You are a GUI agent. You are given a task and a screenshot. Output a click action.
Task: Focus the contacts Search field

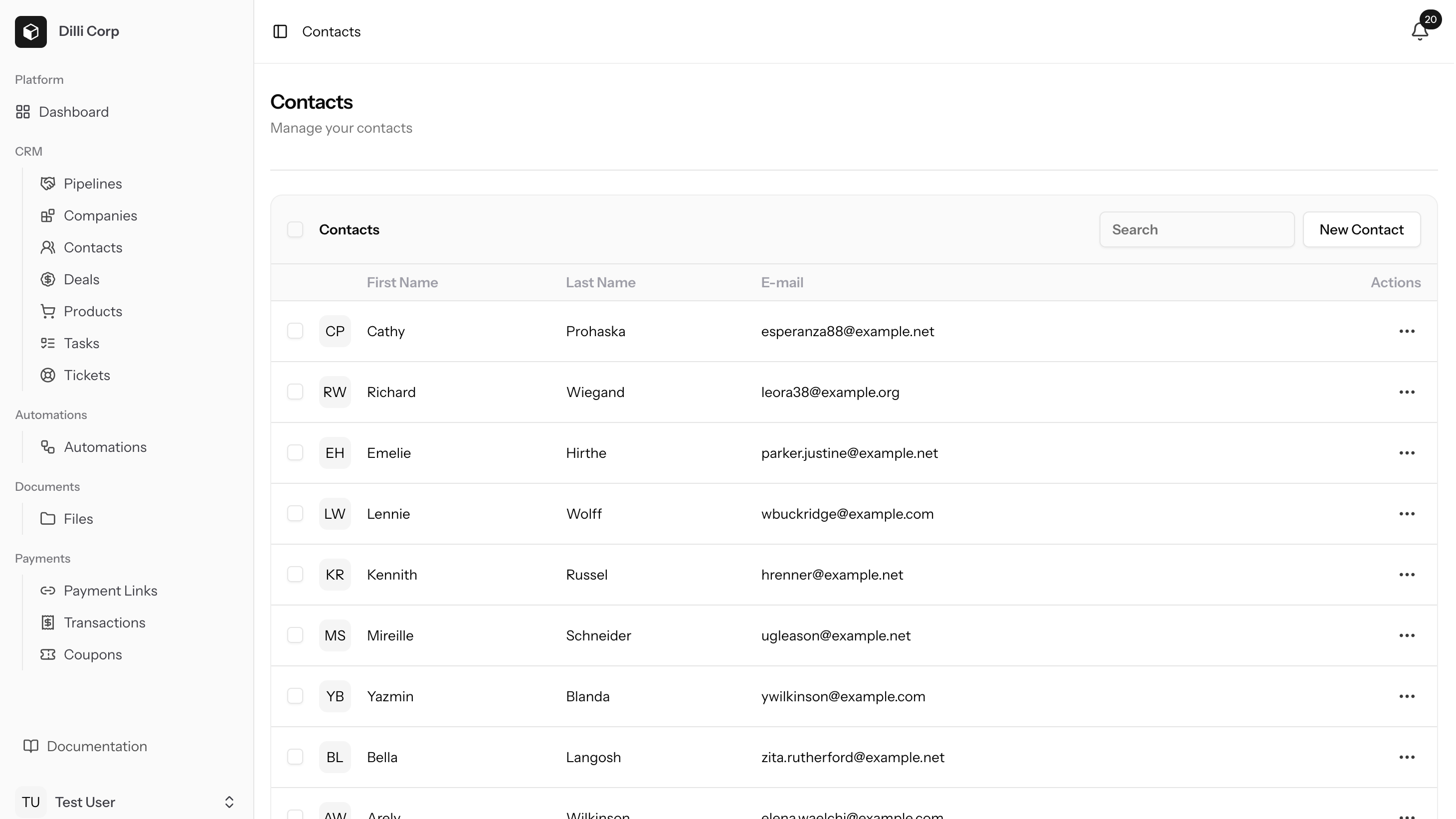tap(1196, 229)
